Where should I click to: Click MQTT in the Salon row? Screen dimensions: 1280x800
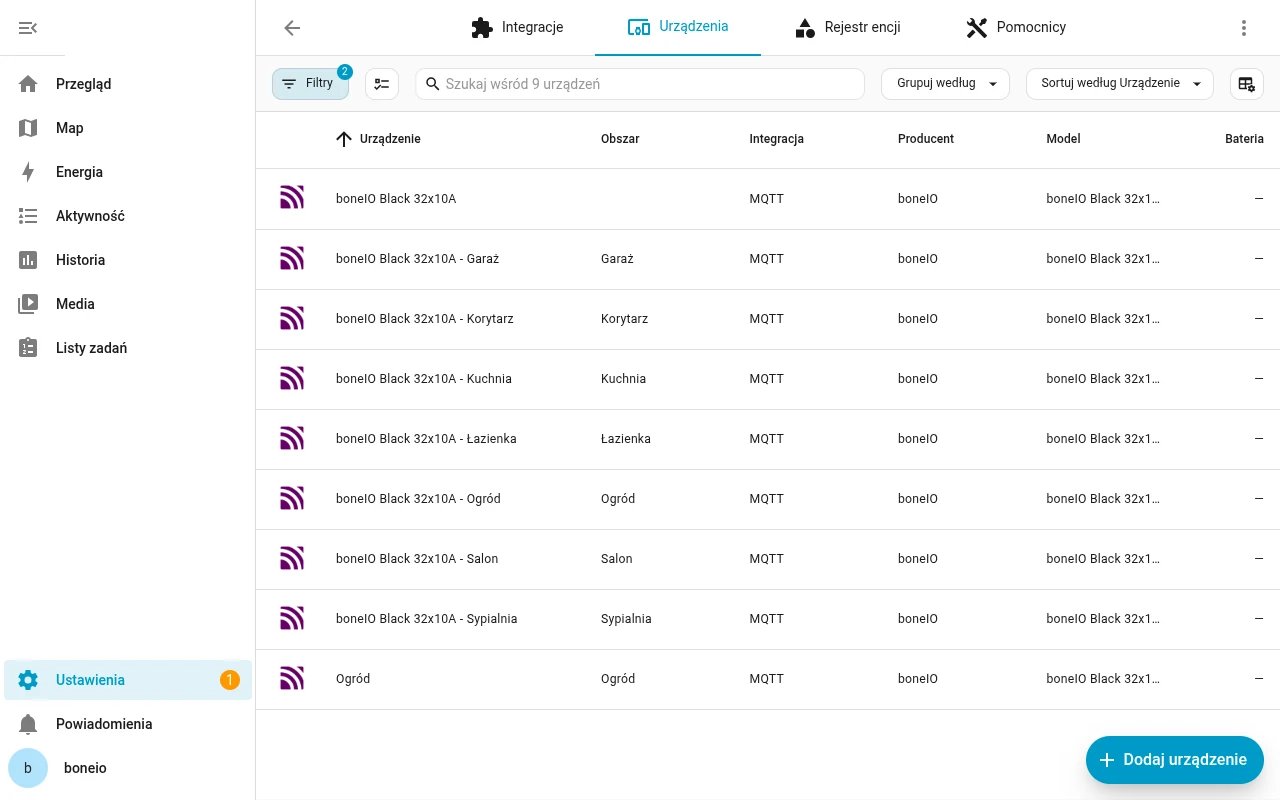[767, 559]
